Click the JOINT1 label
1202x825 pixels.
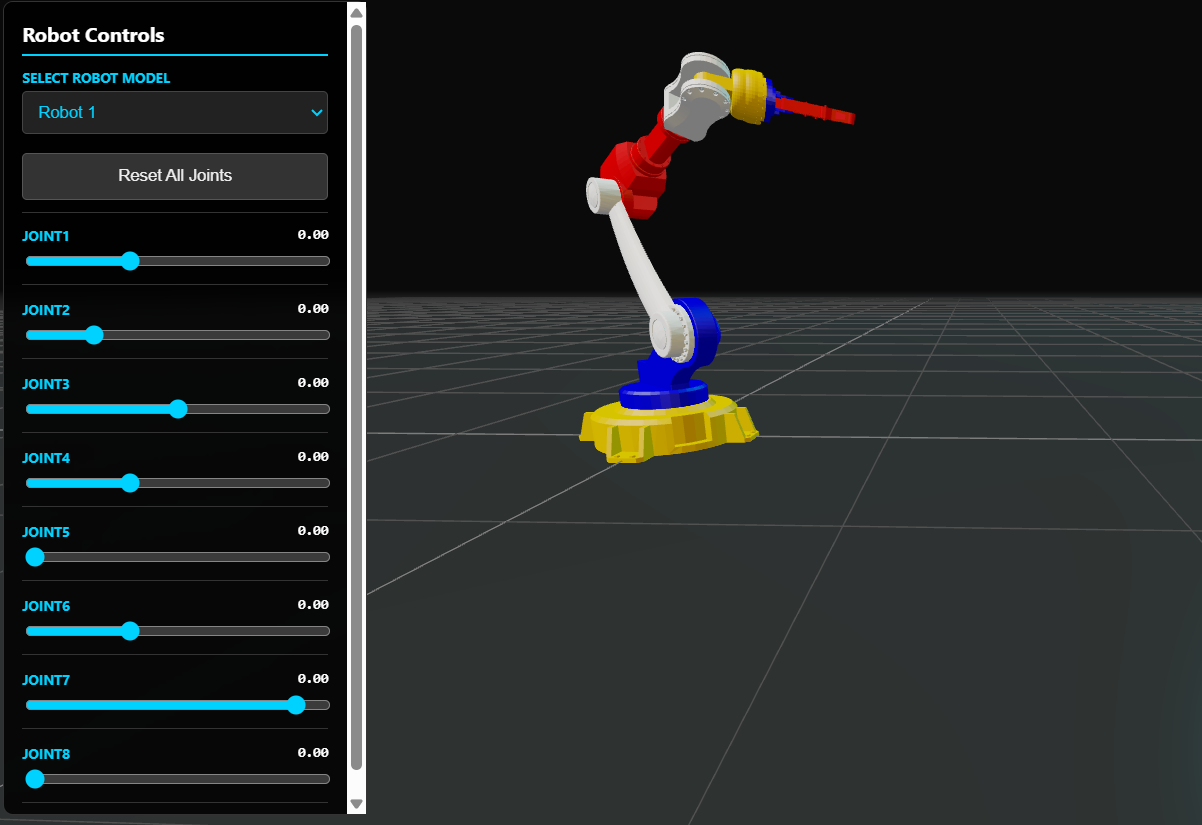[46, 236]
